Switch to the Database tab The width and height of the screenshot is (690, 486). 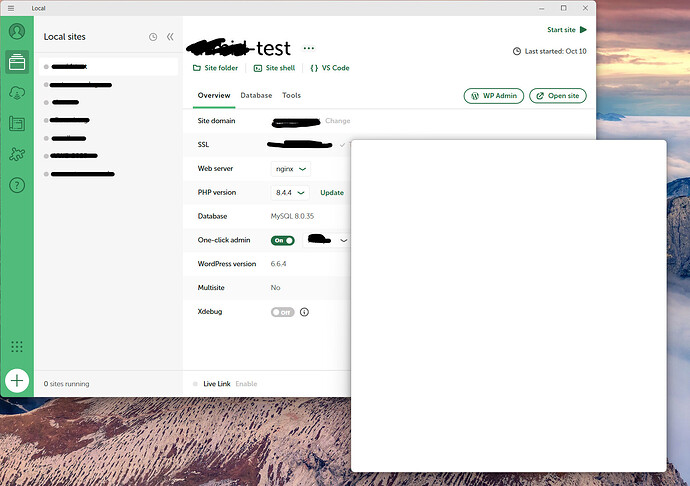click(256, 95)
